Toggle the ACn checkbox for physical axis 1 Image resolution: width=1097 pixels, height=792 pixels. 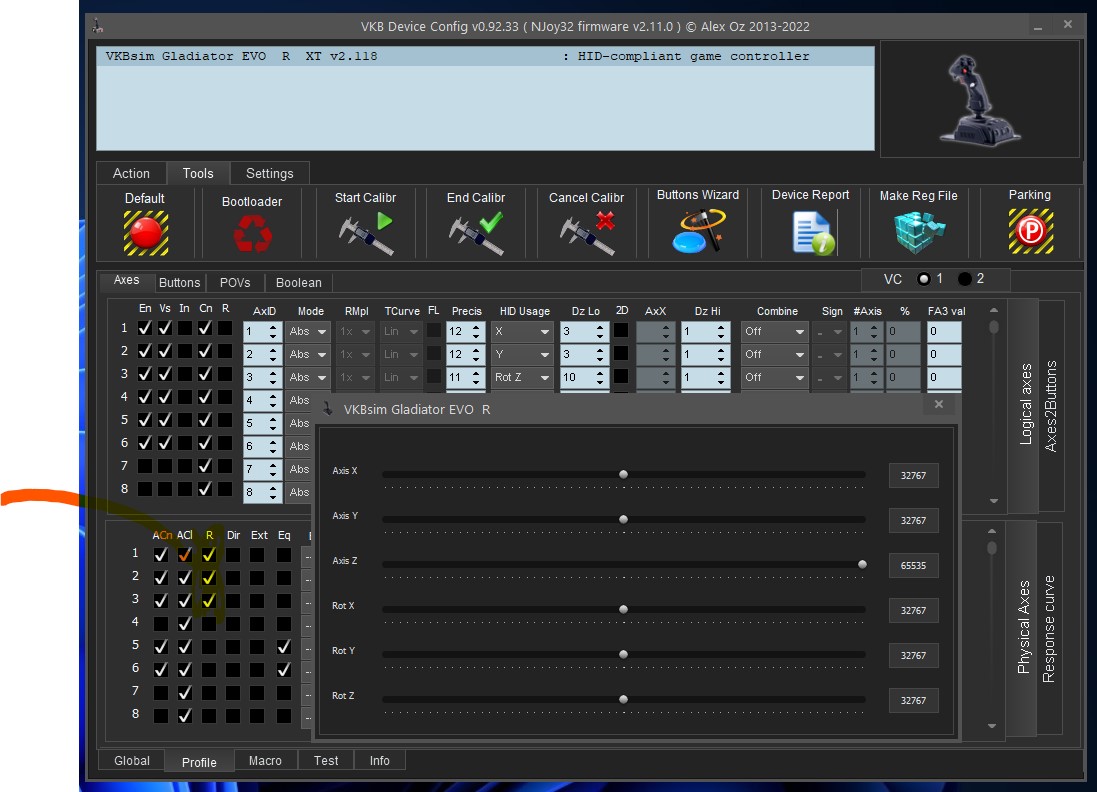tap(161, 555)
